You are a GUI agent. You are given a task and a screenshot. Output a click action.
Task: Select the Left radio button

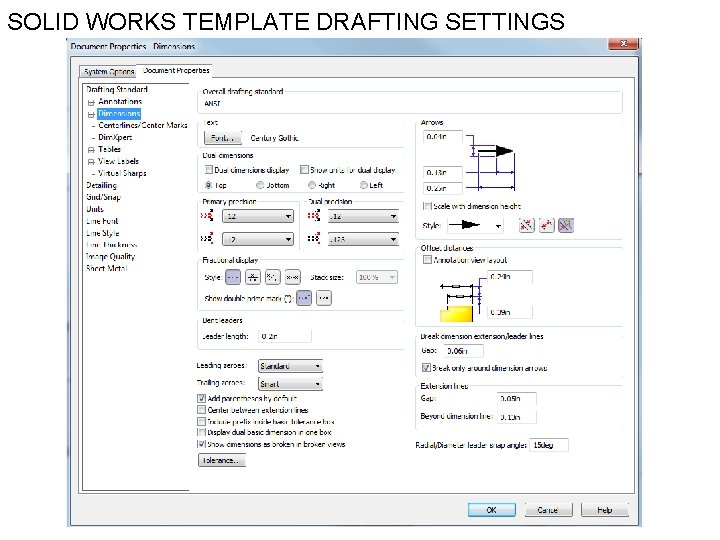[364, 185]
